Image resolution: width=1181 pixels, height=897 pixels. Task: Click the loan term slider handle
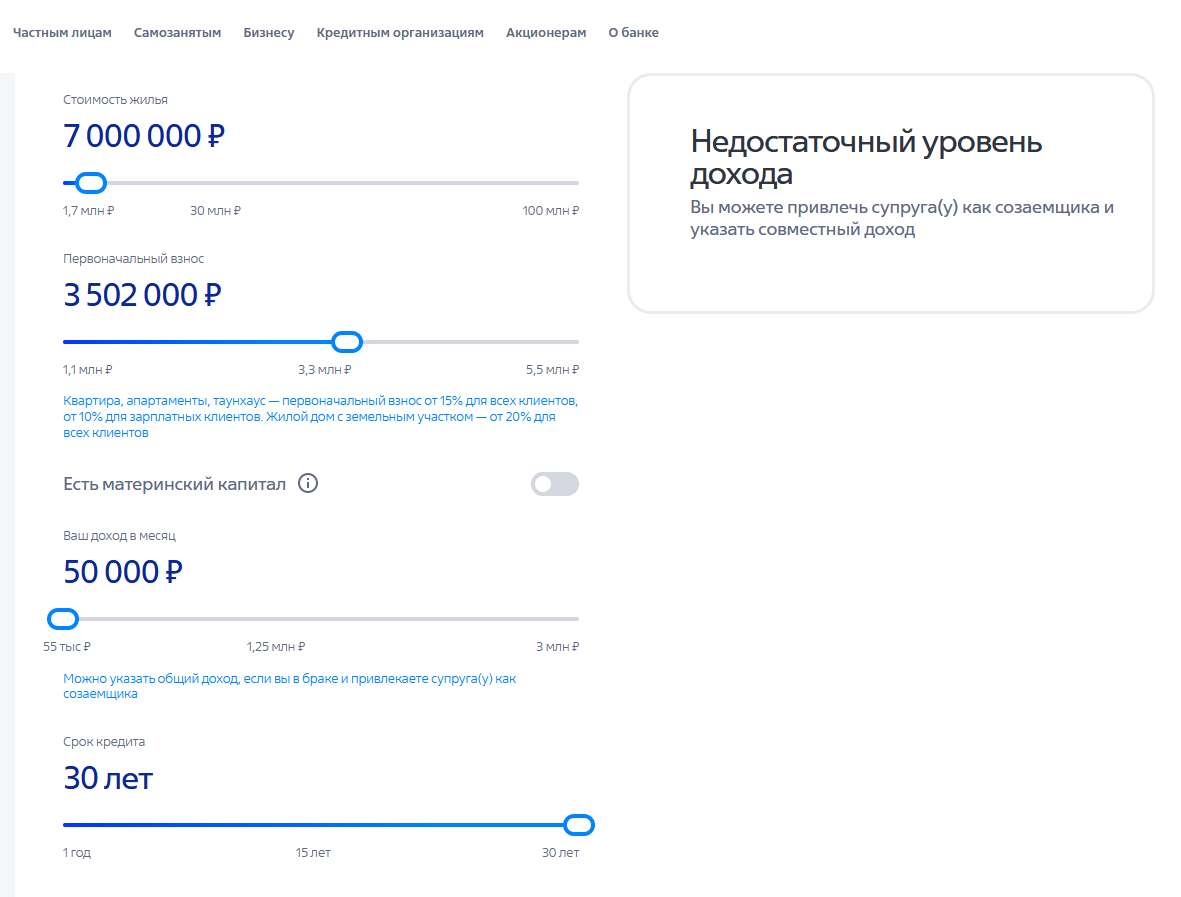tap(579, 825)
